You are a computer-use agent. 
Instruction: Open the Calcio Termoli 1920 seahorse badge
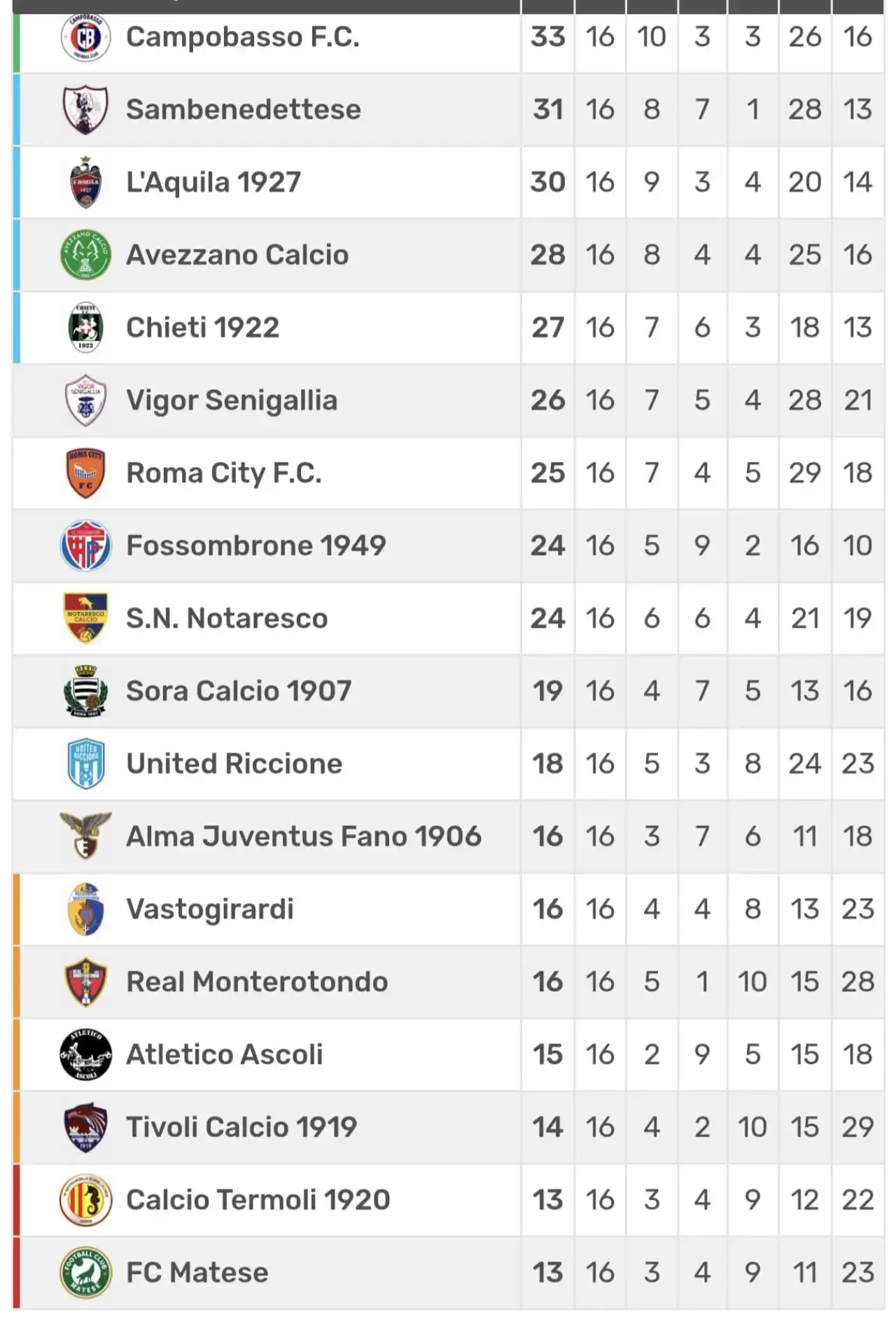[x=85, y=1200]
